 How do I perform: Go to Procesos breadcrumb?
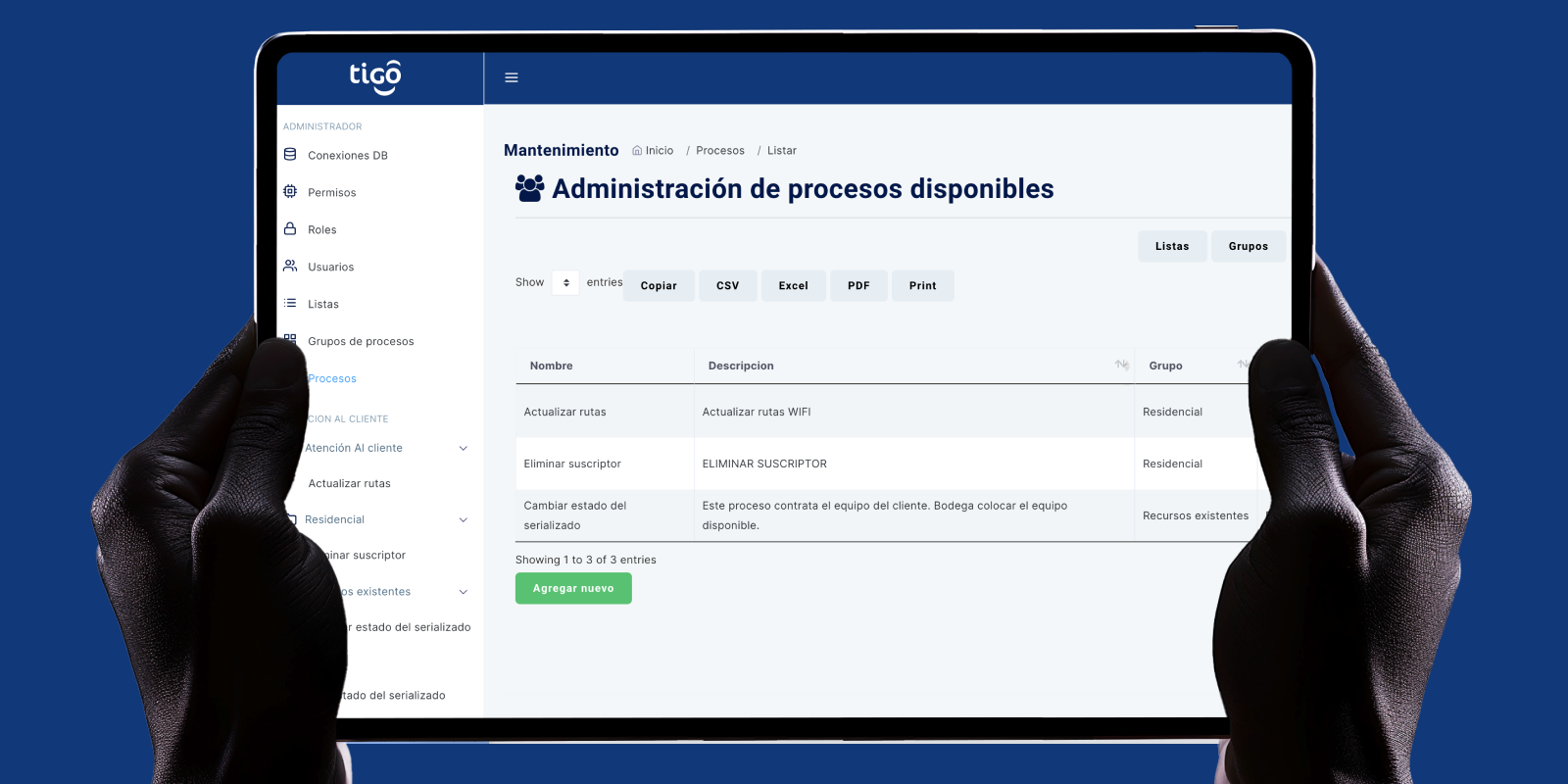[x=720, y=151]
